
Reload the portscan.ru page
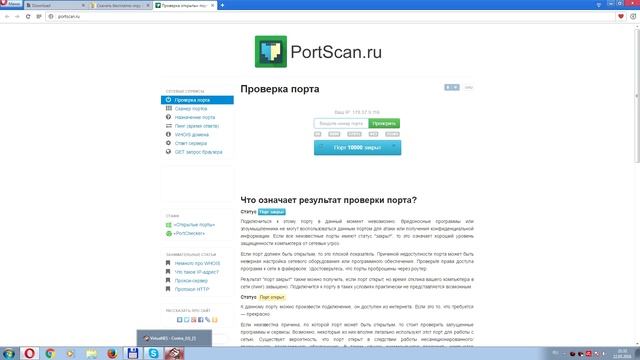28,17
